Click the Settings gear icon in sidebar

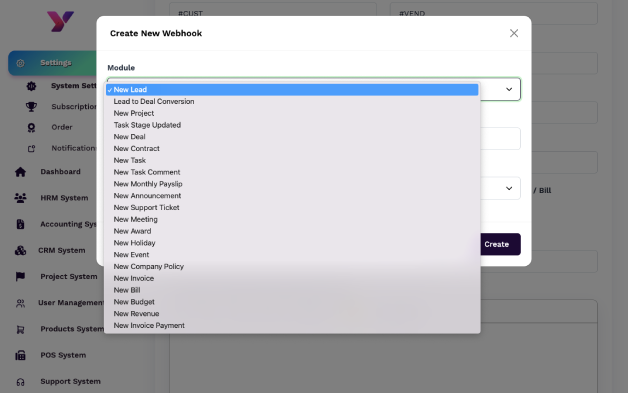[20, 63]
